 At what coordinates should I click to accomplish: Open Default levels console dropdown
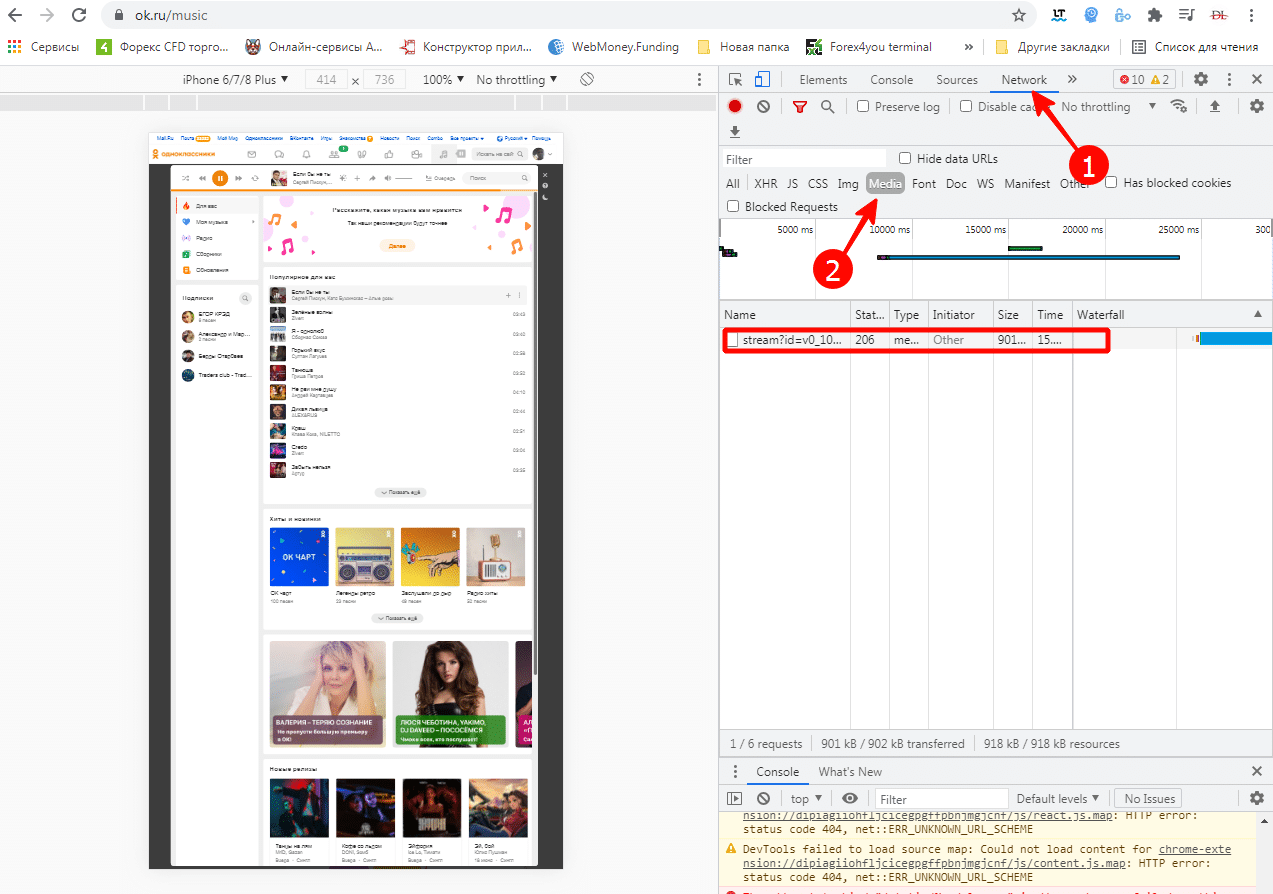click(x=1058, y=799)
